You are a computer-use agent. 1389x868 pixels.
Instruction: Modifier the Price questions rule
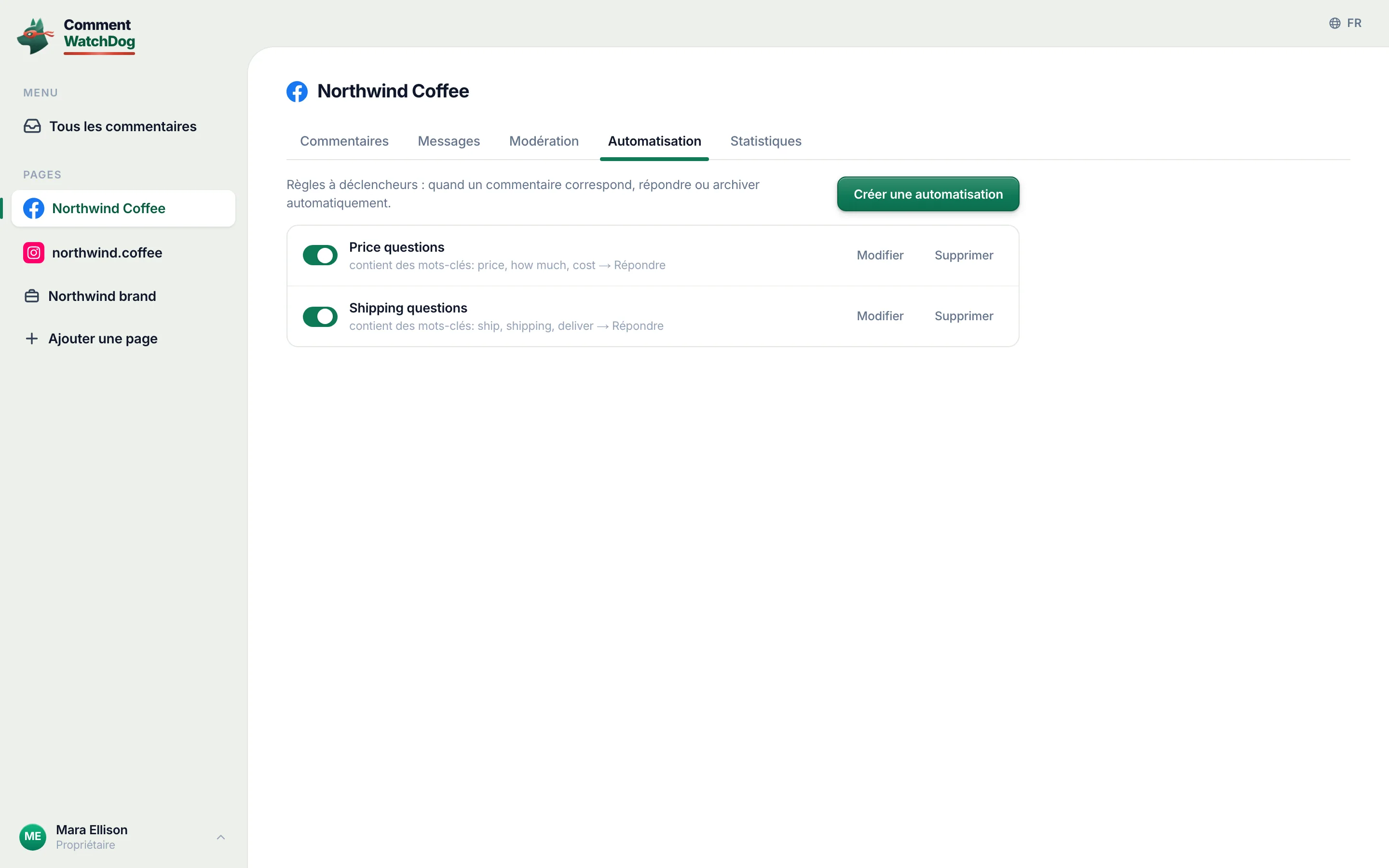(880, 256)
